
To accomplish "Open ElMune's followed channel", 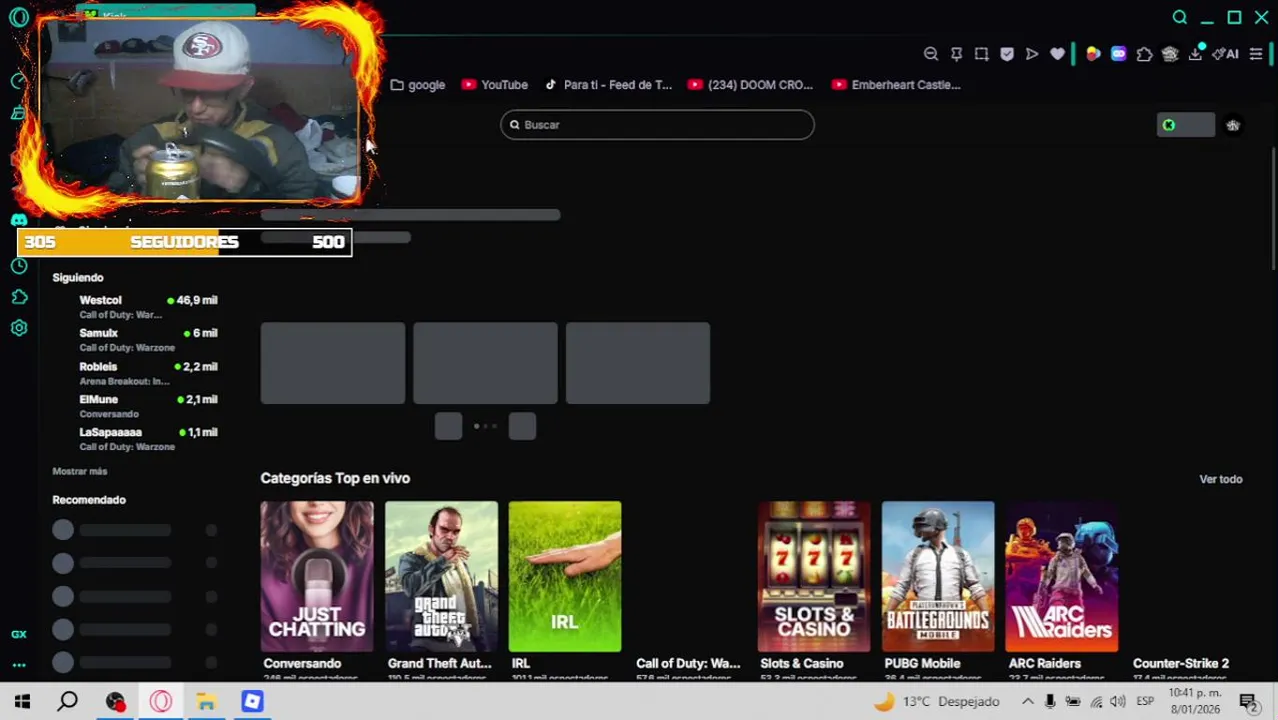I will pos(135,406).
